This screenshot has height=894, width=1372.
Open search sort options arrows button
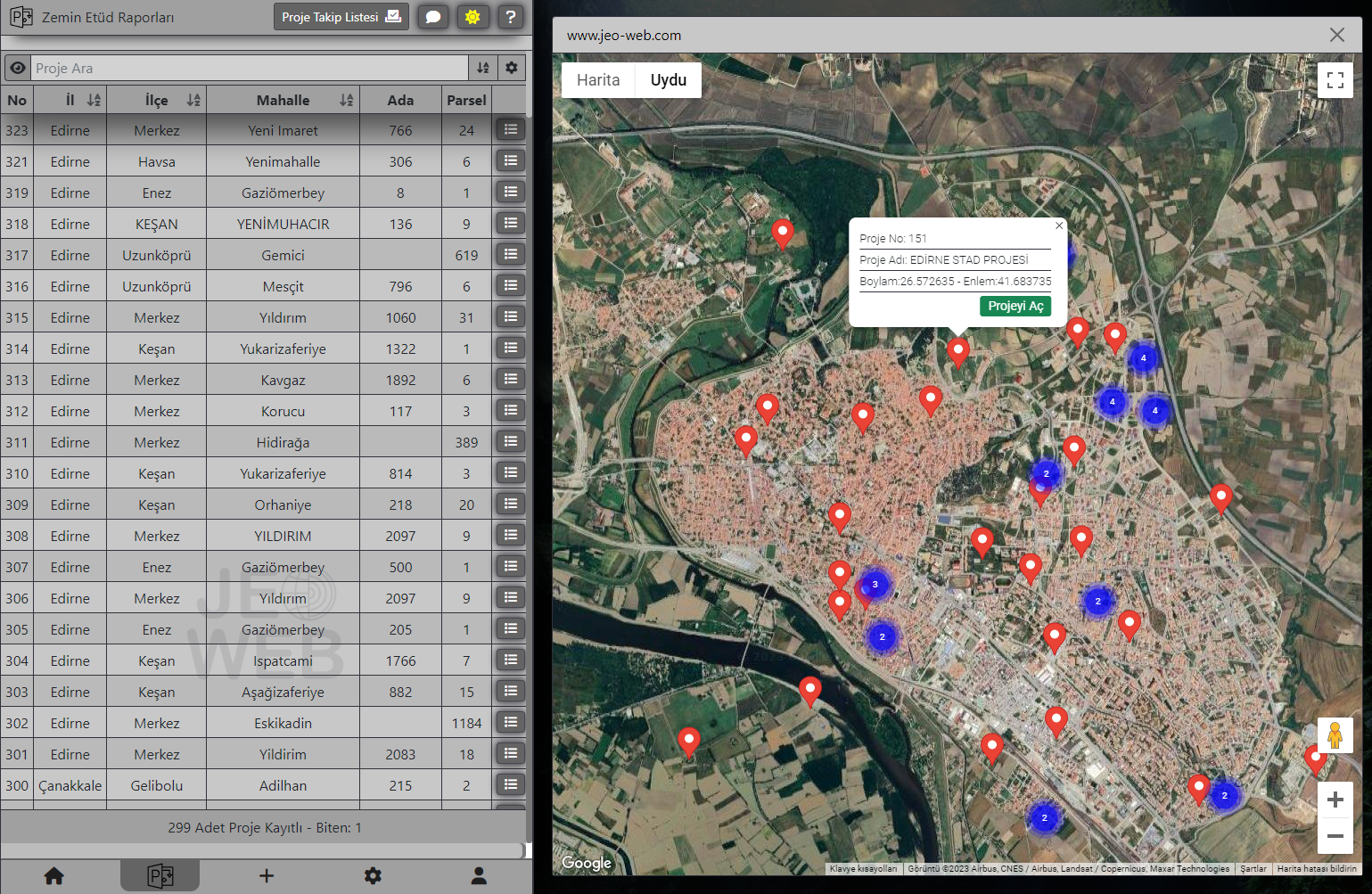click(x=482, y=68)
